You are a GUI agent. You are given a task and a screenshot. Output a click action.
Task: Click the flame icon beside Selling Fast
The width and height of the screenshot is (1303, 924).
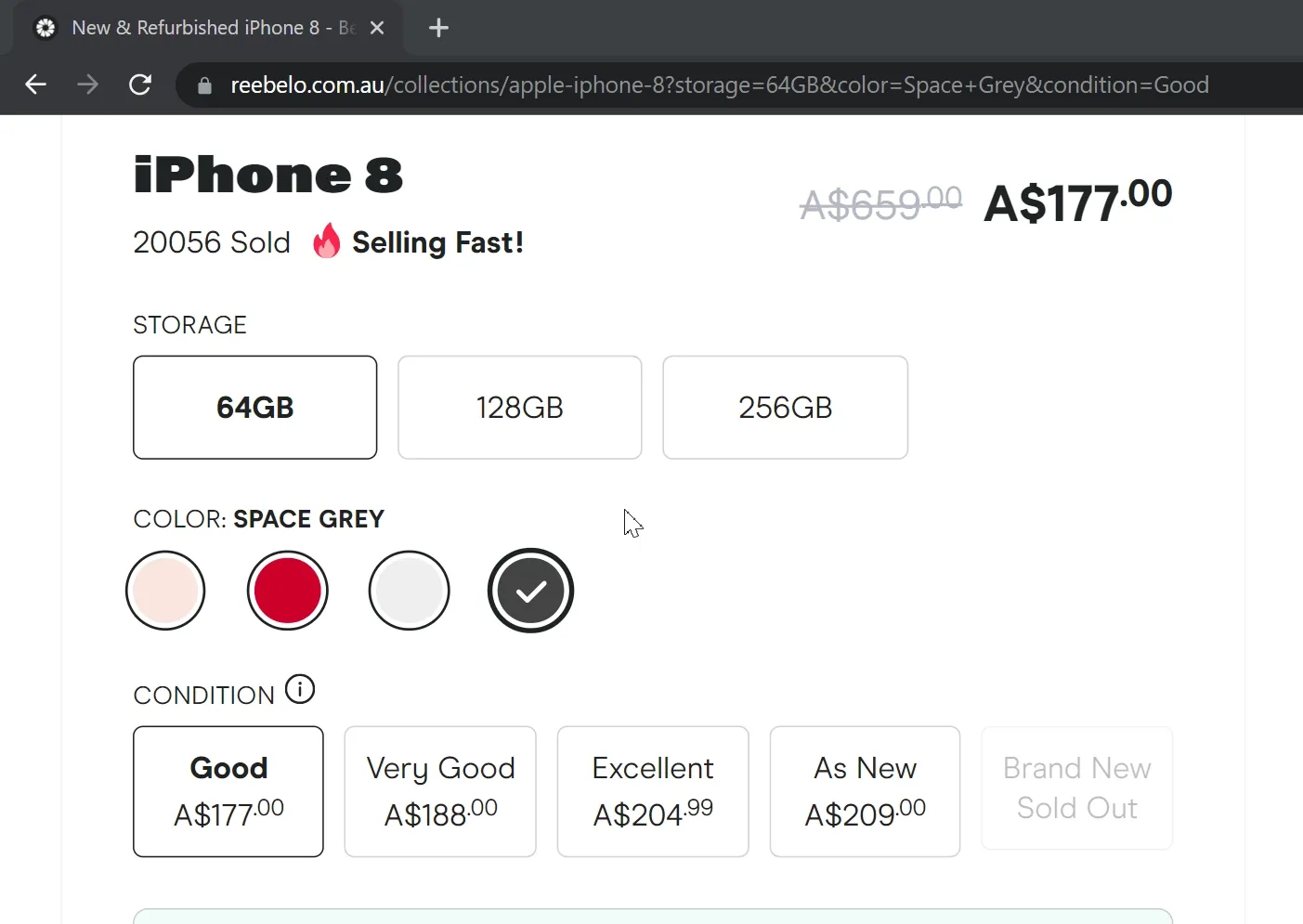tap(326, 241)
